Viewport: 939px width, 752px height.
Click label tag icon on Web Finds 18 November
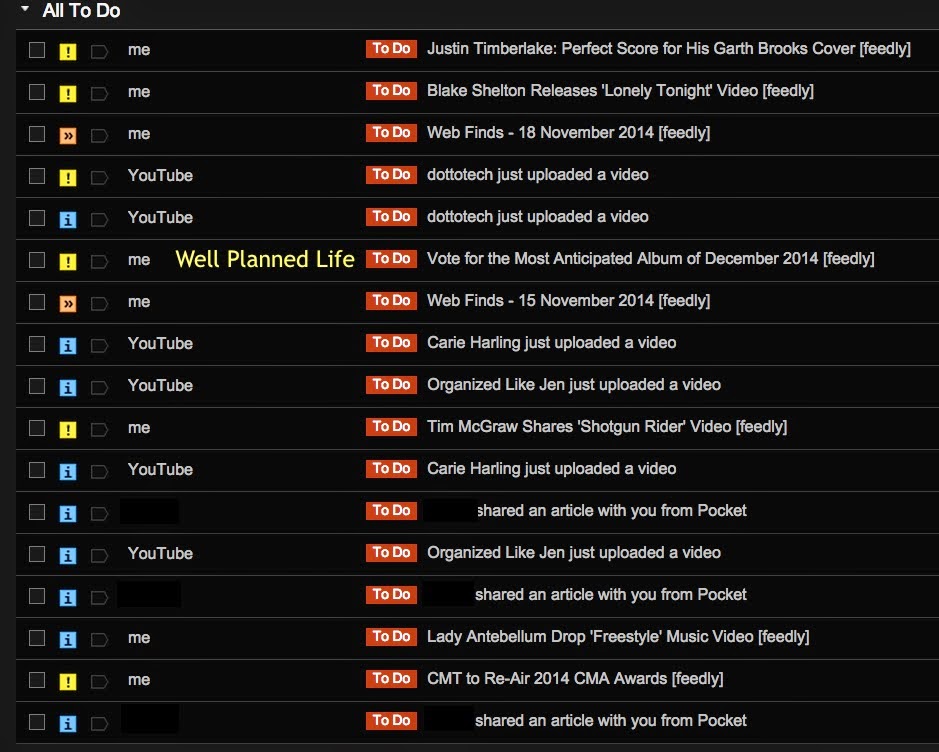98,134
